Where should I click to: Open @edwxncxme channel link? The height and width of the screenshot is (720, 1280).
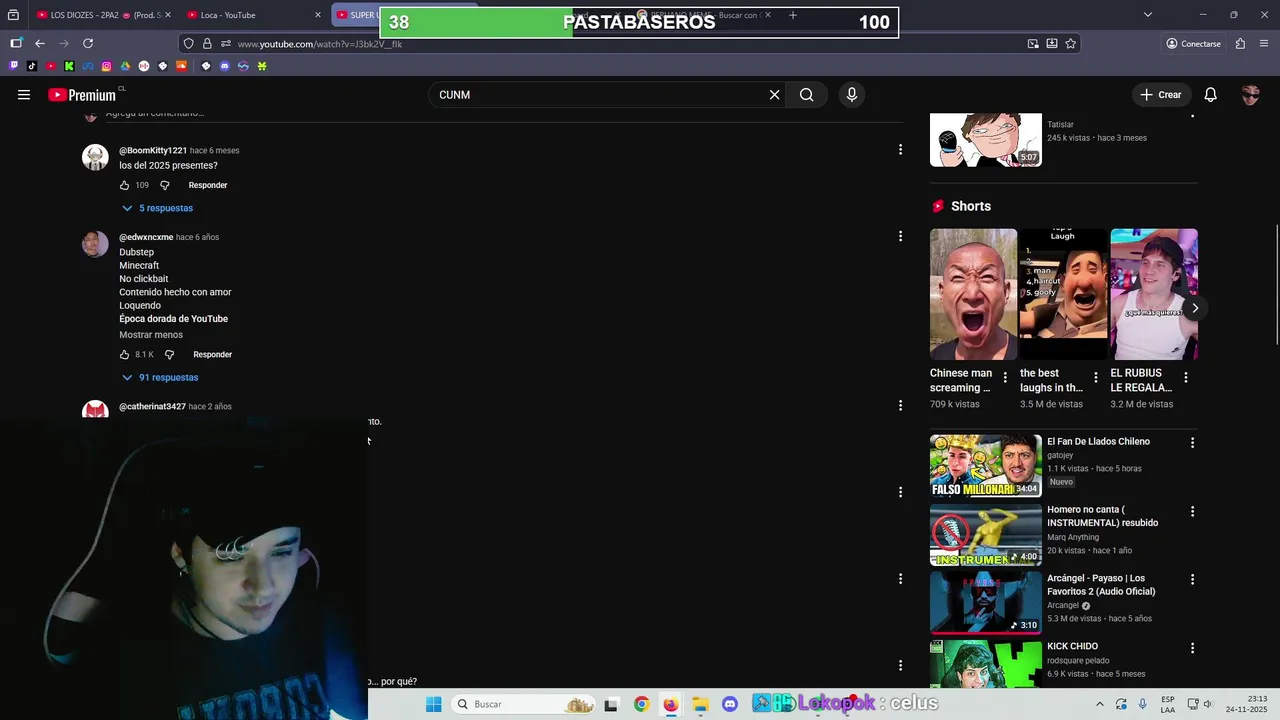pos(146,238)
